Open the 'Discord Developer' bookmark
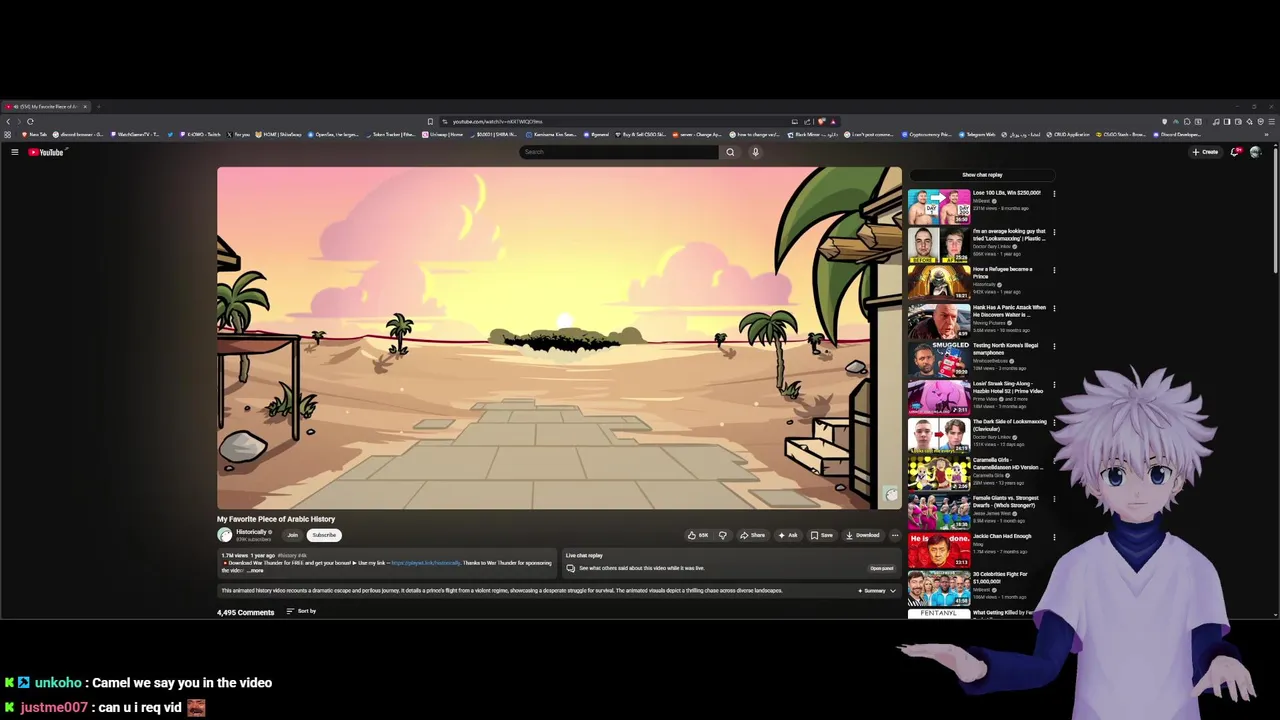This screenshot has height=720, width=1280. coord(1175,134)
